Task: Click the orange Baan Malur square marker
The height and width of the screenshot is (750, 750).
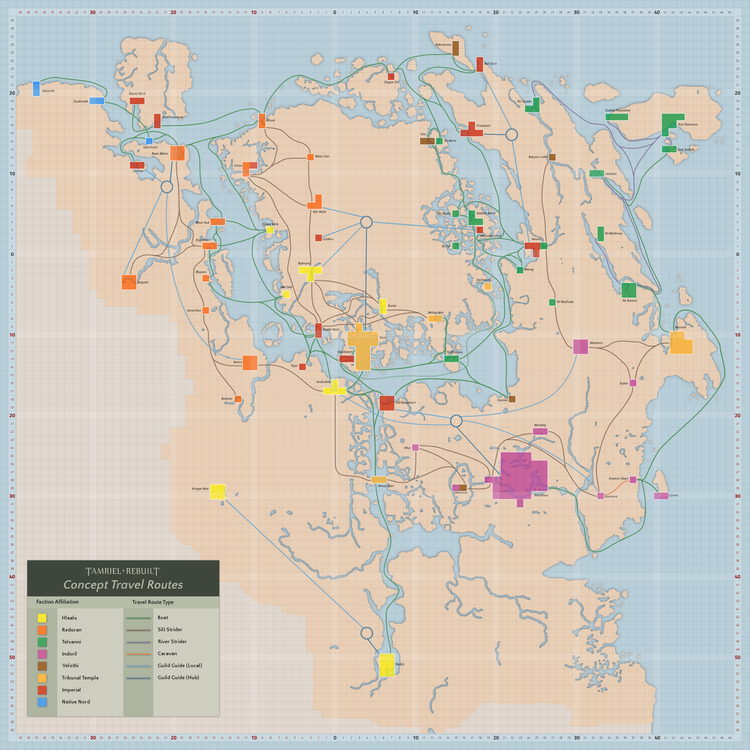Action: point(177,153)
